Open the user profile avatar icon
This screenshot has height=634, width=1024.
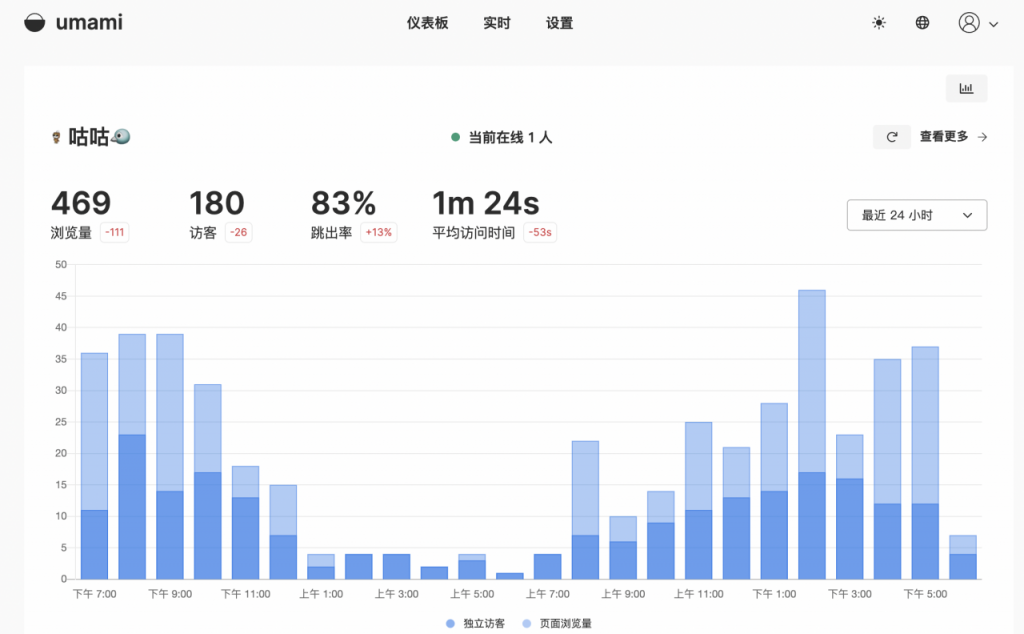click(x=968, y=23)
